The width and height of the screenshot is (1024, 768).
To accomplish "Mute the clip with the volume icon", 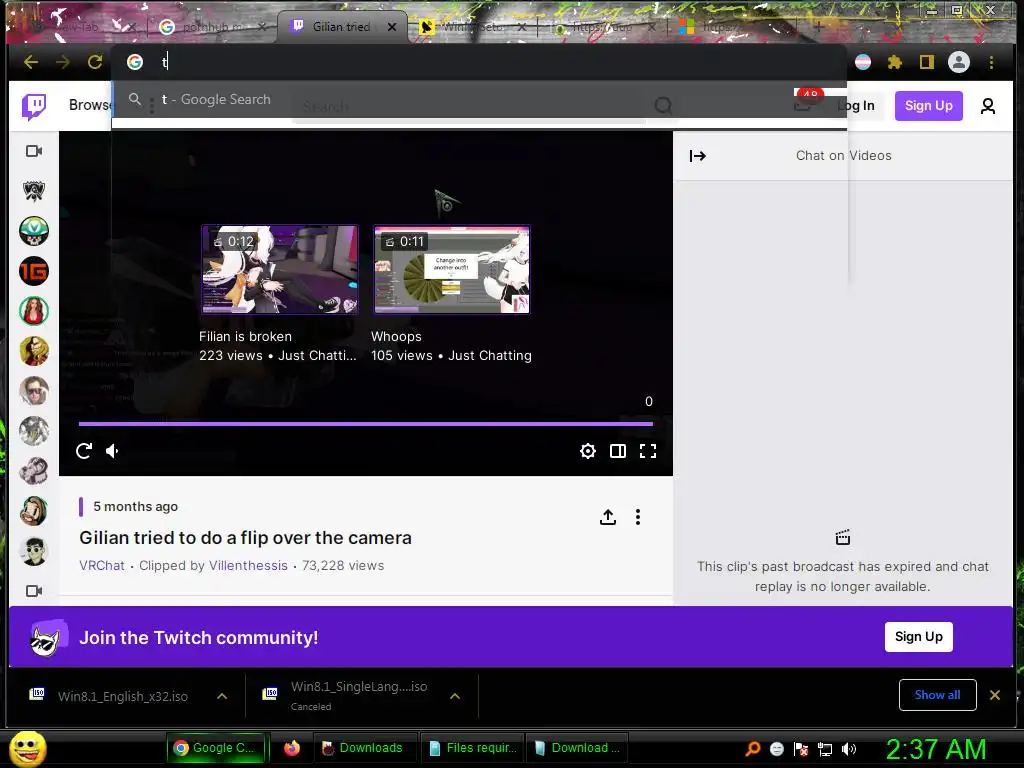I will click(x=112, y=451).
